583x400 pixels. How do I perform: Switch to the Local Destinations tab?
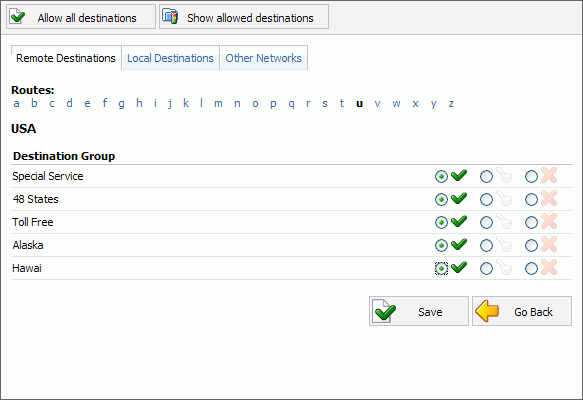pos(171,58)
